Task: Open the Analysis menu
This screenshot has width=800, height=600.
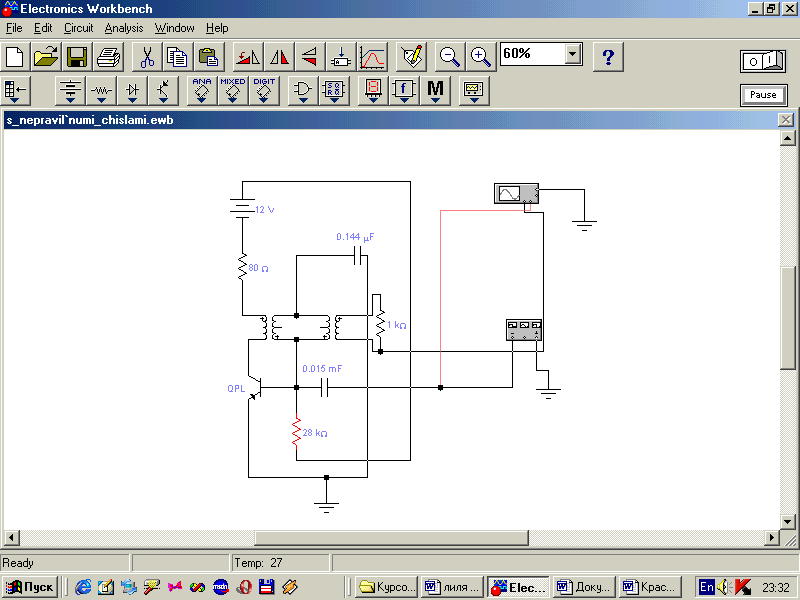Action: click(124, 28)
